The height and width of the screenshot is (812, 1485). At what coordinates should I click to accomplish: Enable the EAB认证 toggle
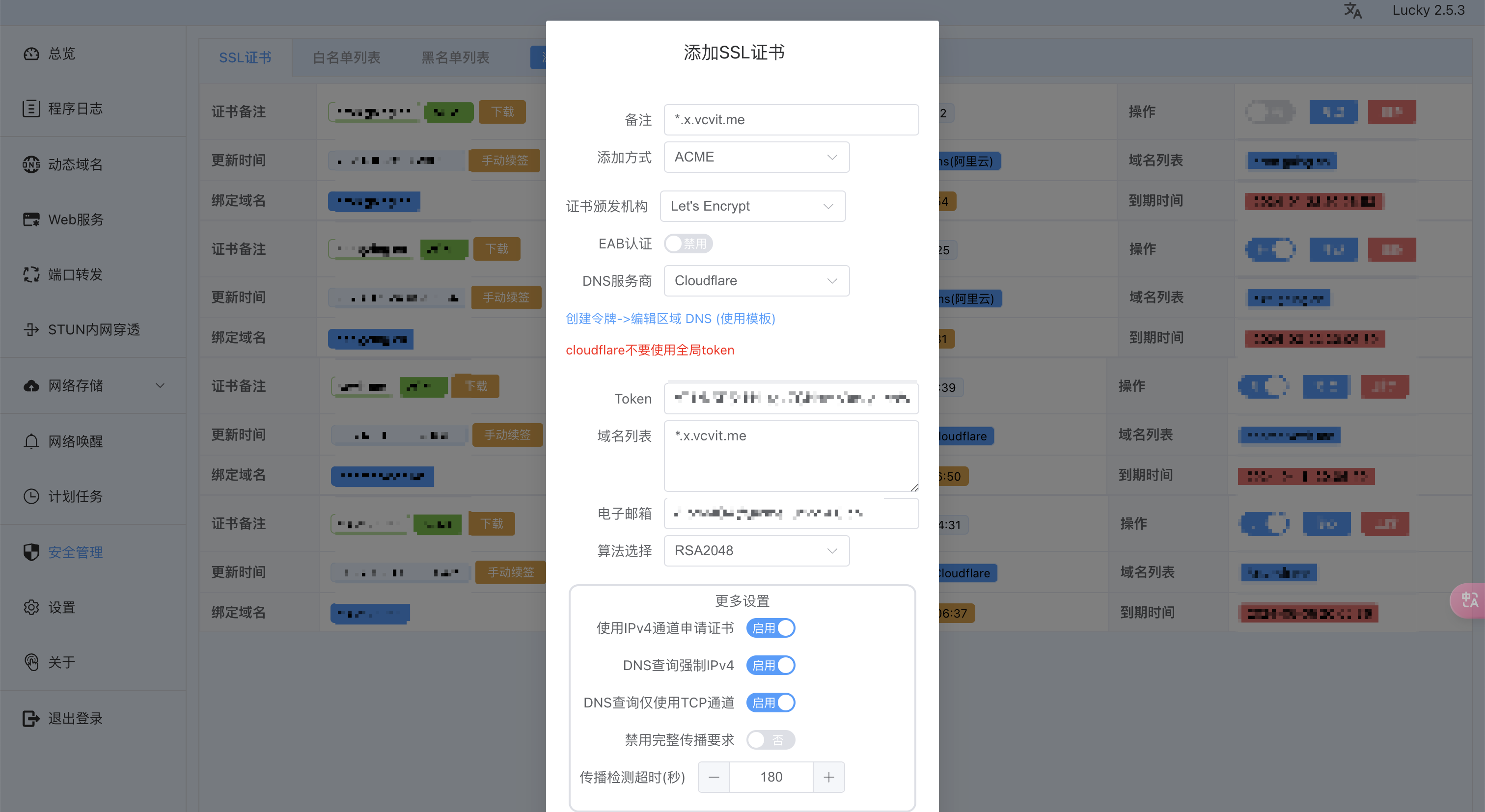coord(688,244)
